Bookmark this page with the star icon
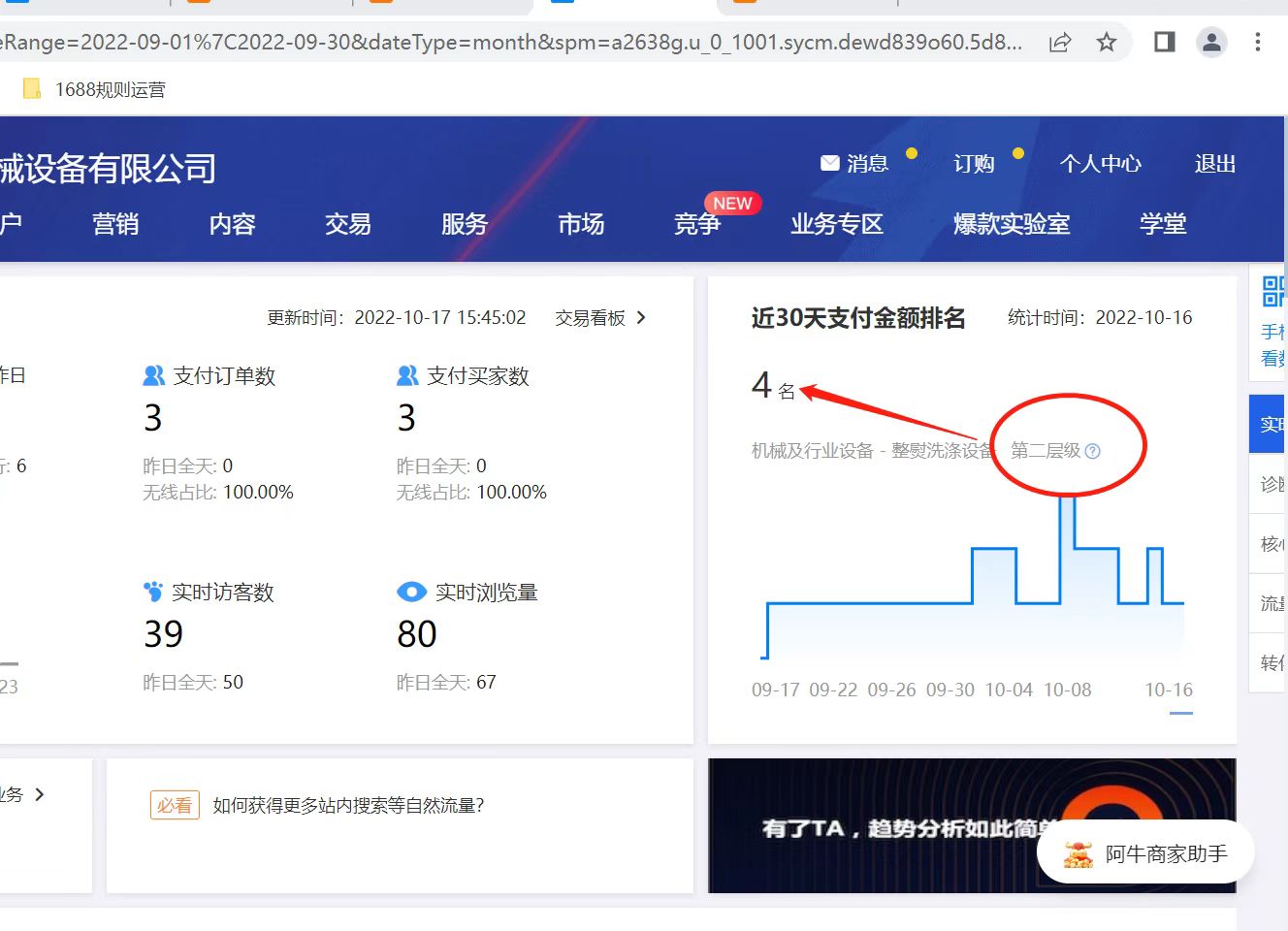 coord(1107,42)
